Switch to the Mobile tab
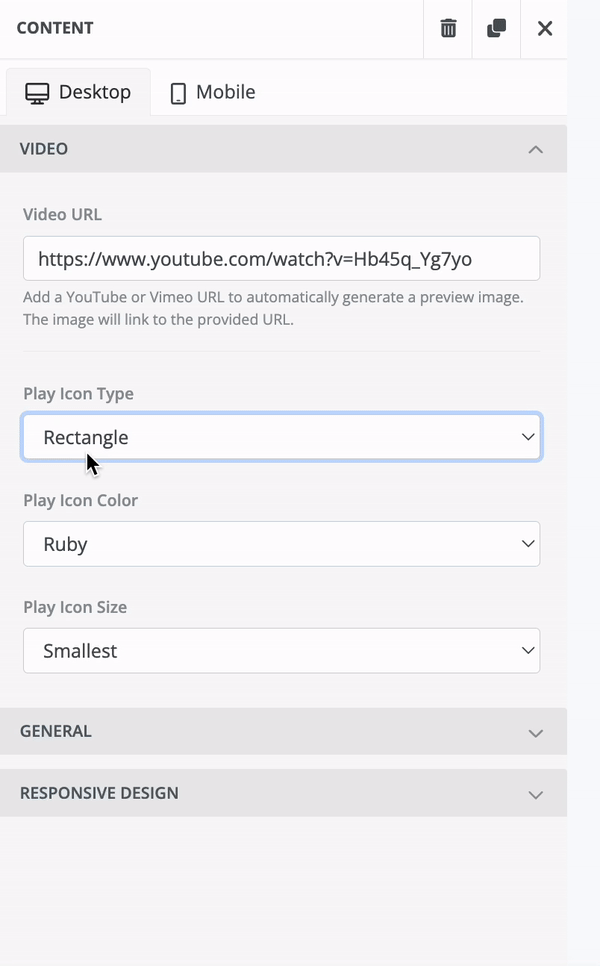600x966 pixels. tap(212, 92)
